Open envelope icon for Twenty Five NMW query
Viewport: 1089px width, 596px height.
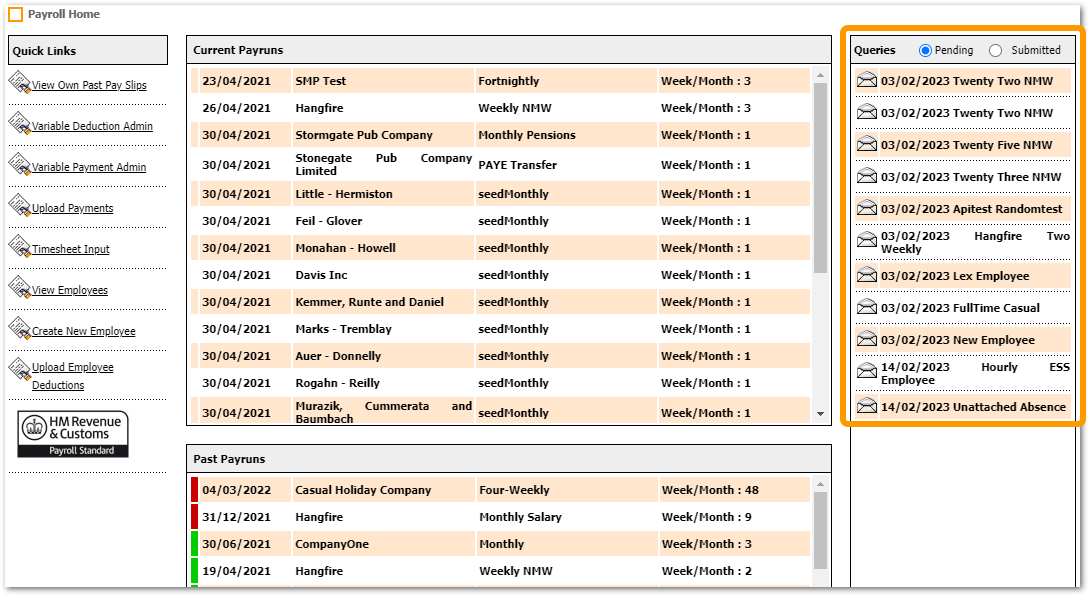pyautogui.click(x=867, y=145)
